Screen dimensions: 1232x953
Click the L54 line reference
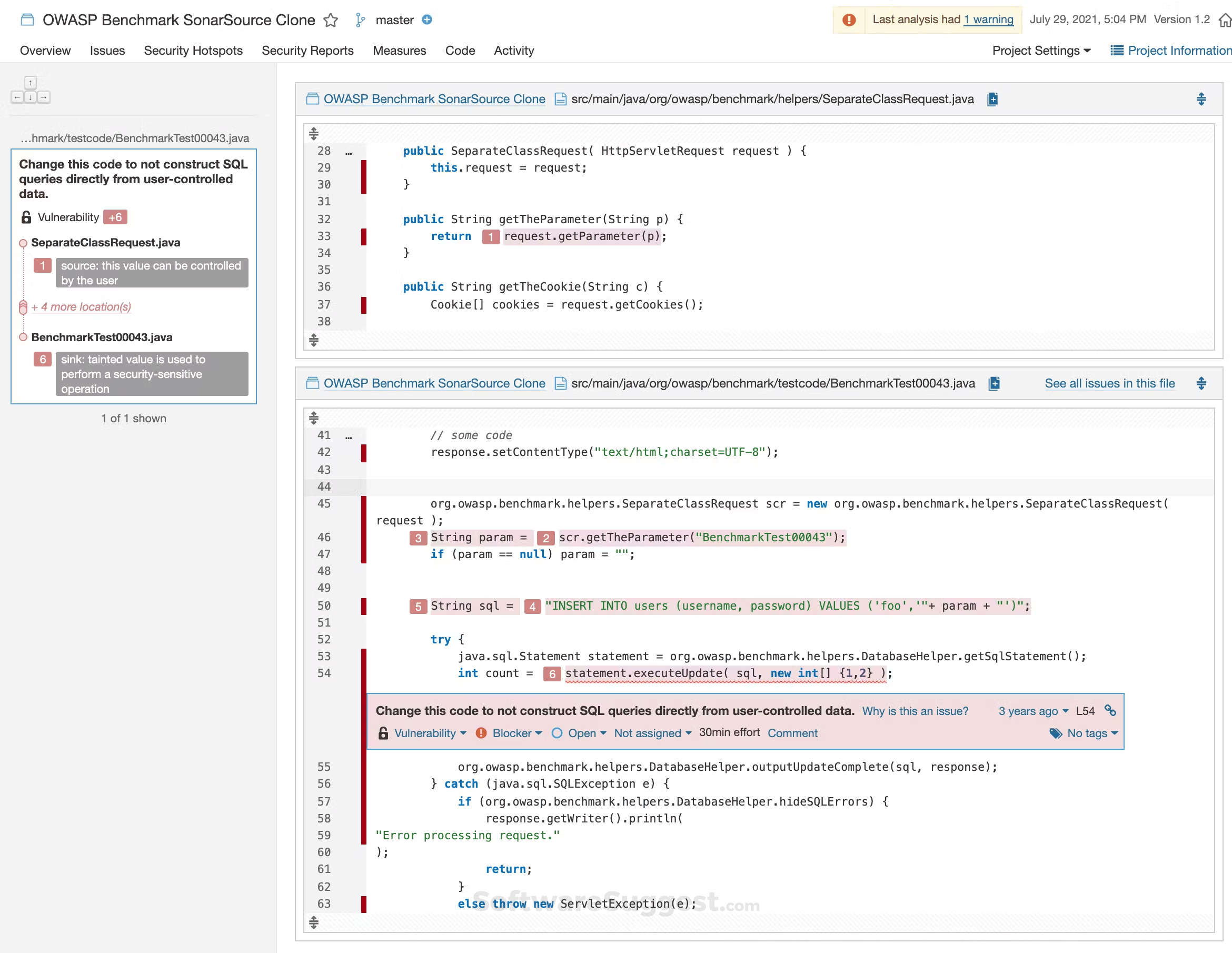point(1085,711)
